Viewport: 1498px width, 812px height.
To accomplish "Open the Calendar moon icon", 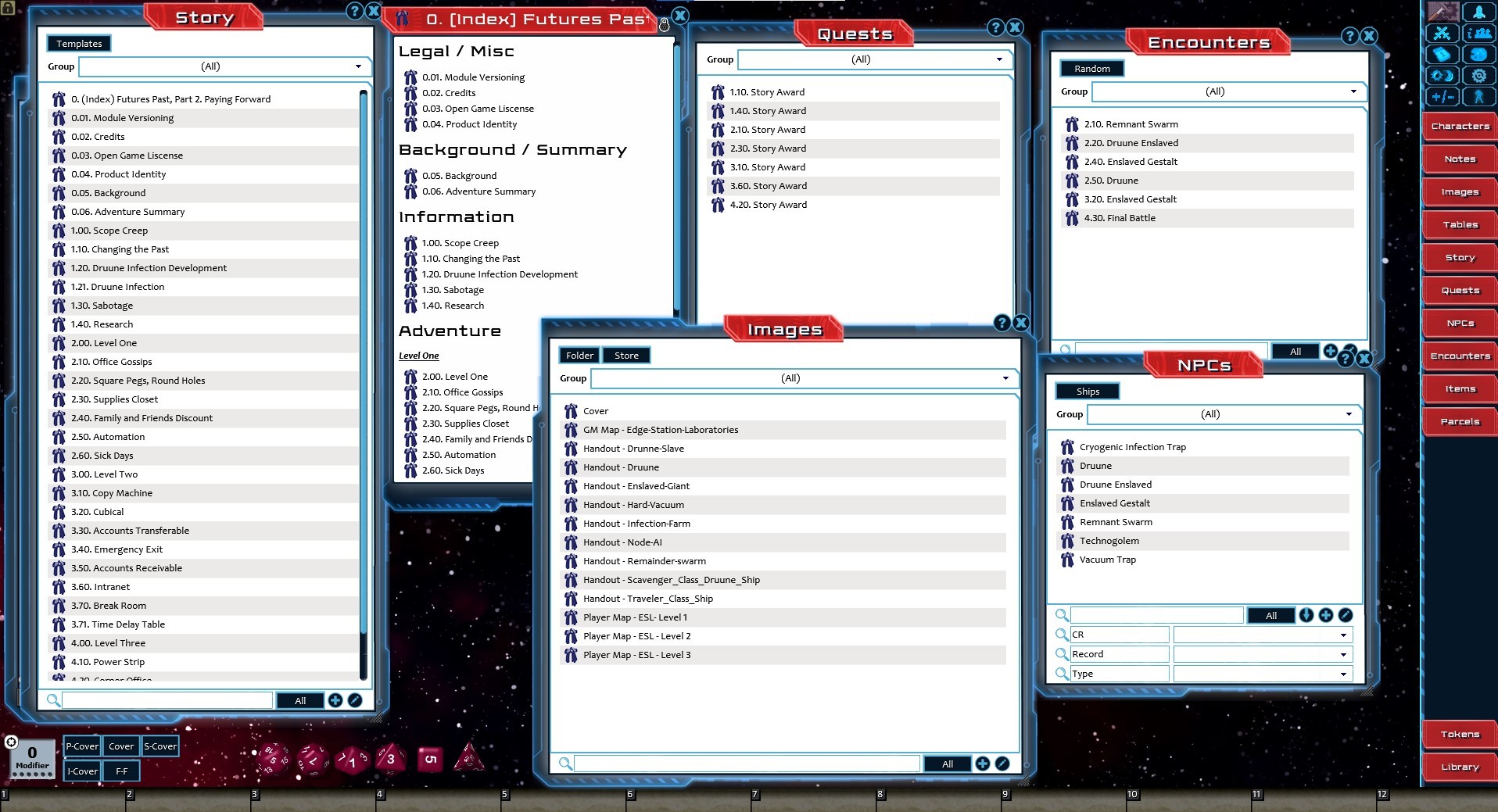I will point(1442,76).
